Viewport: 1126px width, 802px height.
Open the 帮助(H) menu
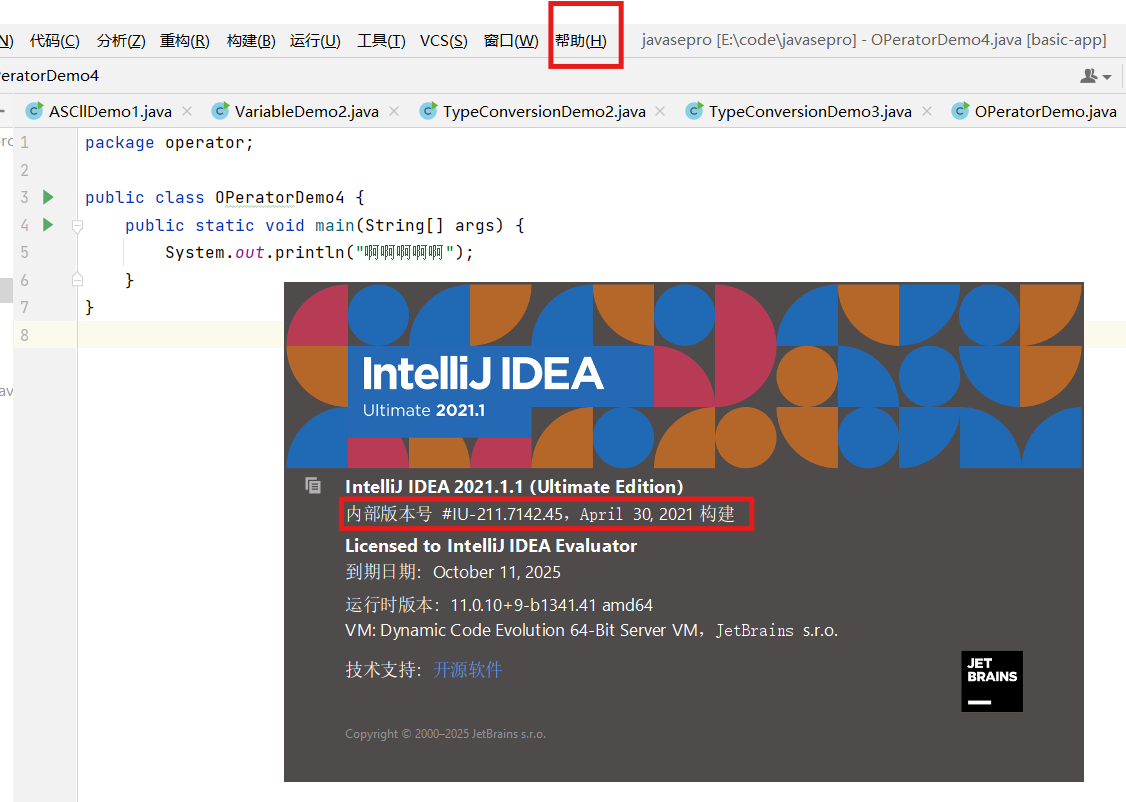click(x=580, y=41)
